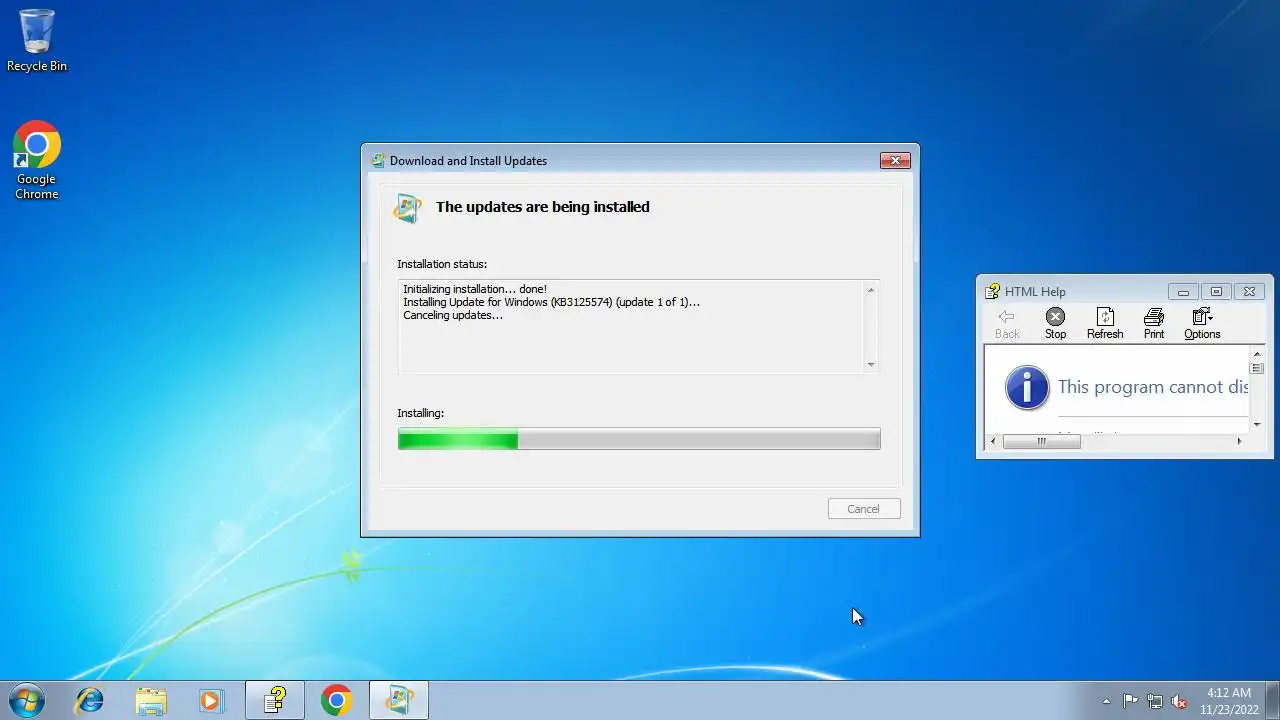
Task: Click the Action Center flag icon
Action: (1131, 701)
